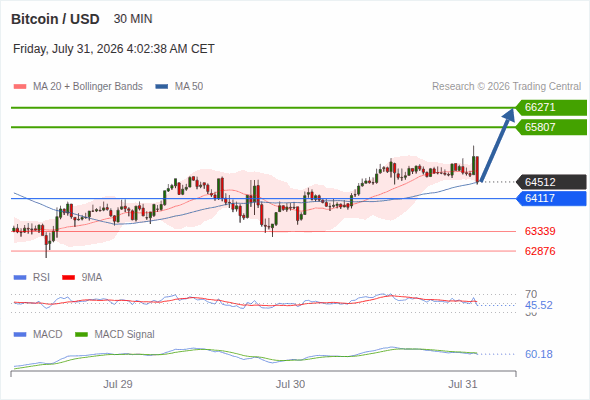This screenshot has height=400, width=590.
Task: Click the blue MACD legend swatch
Action: (x=20, y=334)
